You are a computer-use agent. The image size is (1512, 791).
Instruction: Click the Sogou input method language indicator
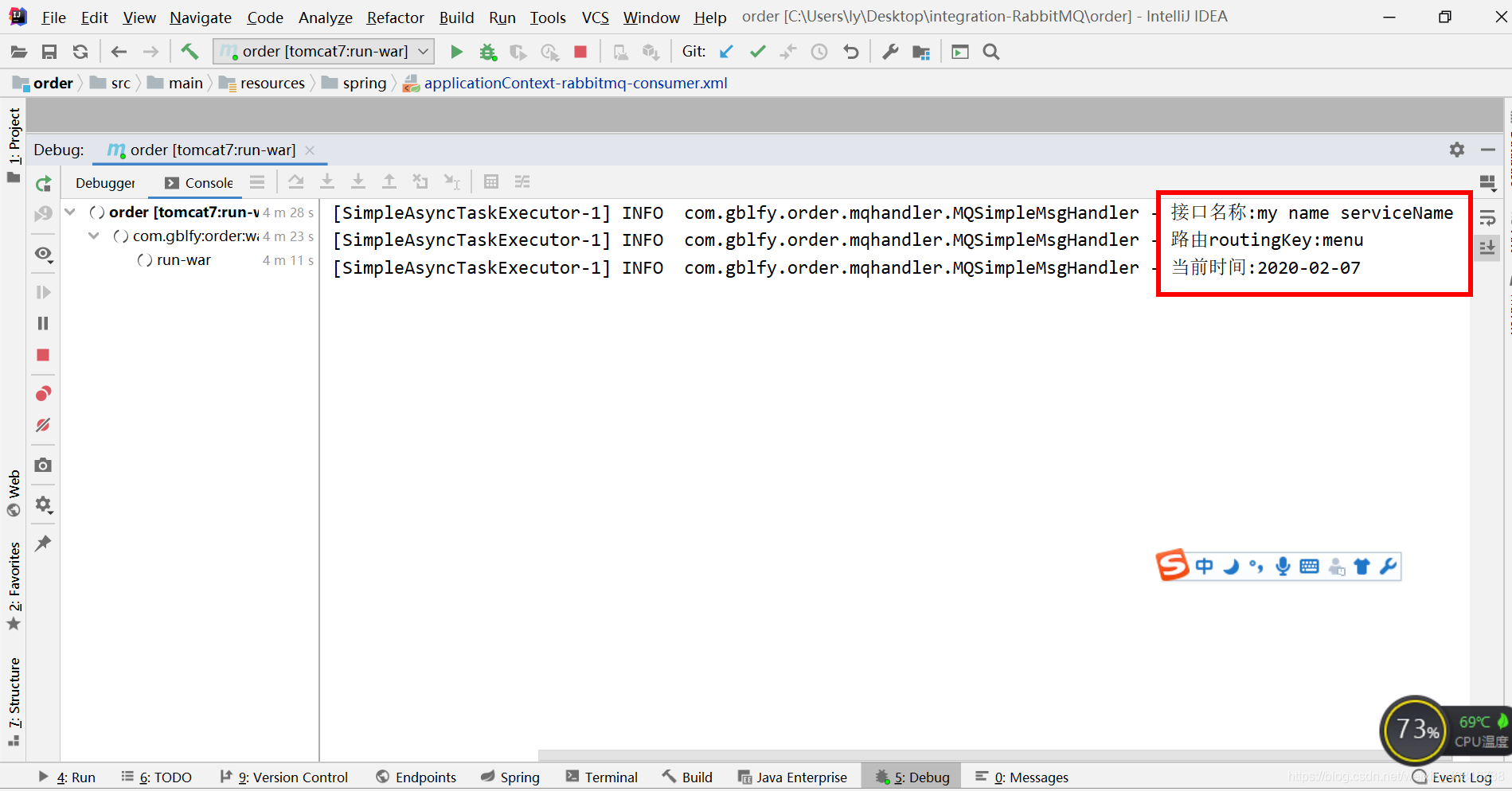pos(1204,567)
